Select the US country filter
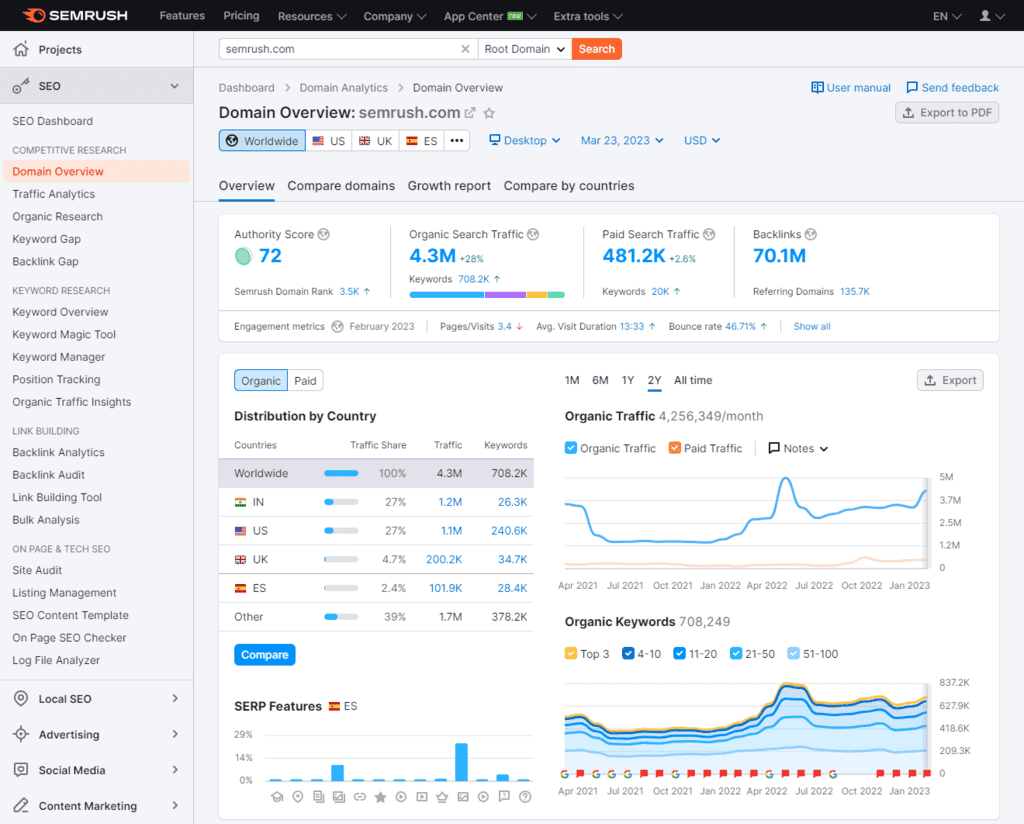 [x=328, y=140]
